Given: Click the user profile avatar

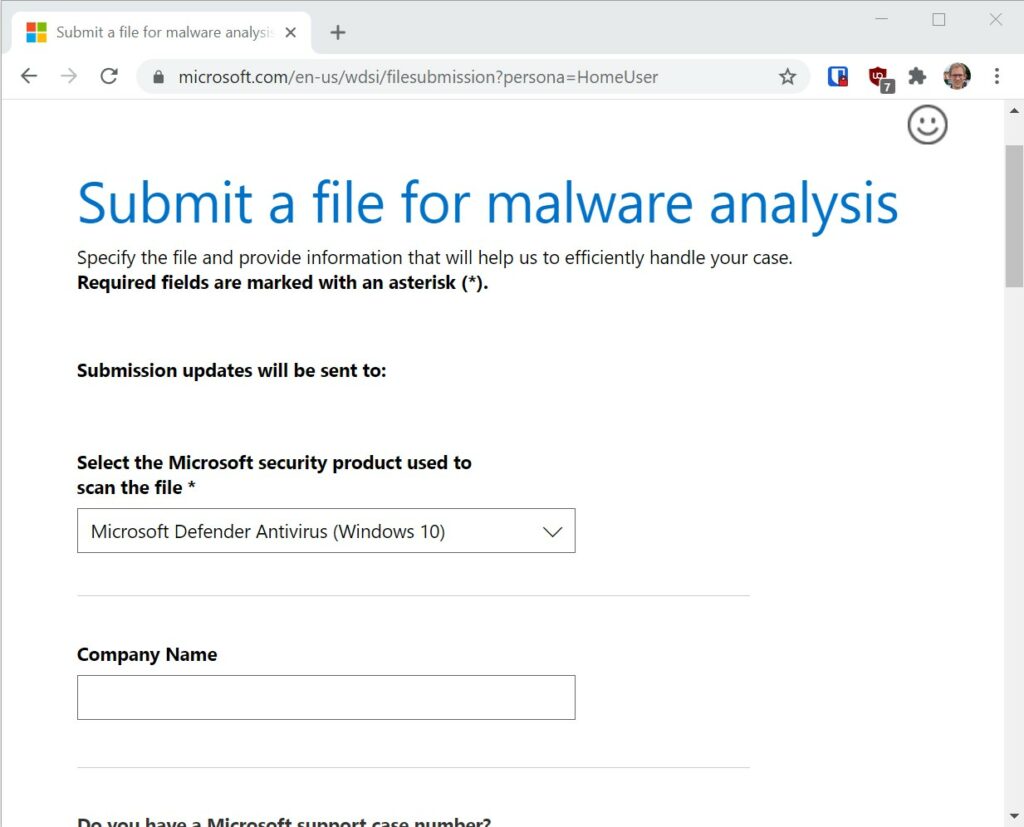Looking at the screenshot, I should 957,76.
